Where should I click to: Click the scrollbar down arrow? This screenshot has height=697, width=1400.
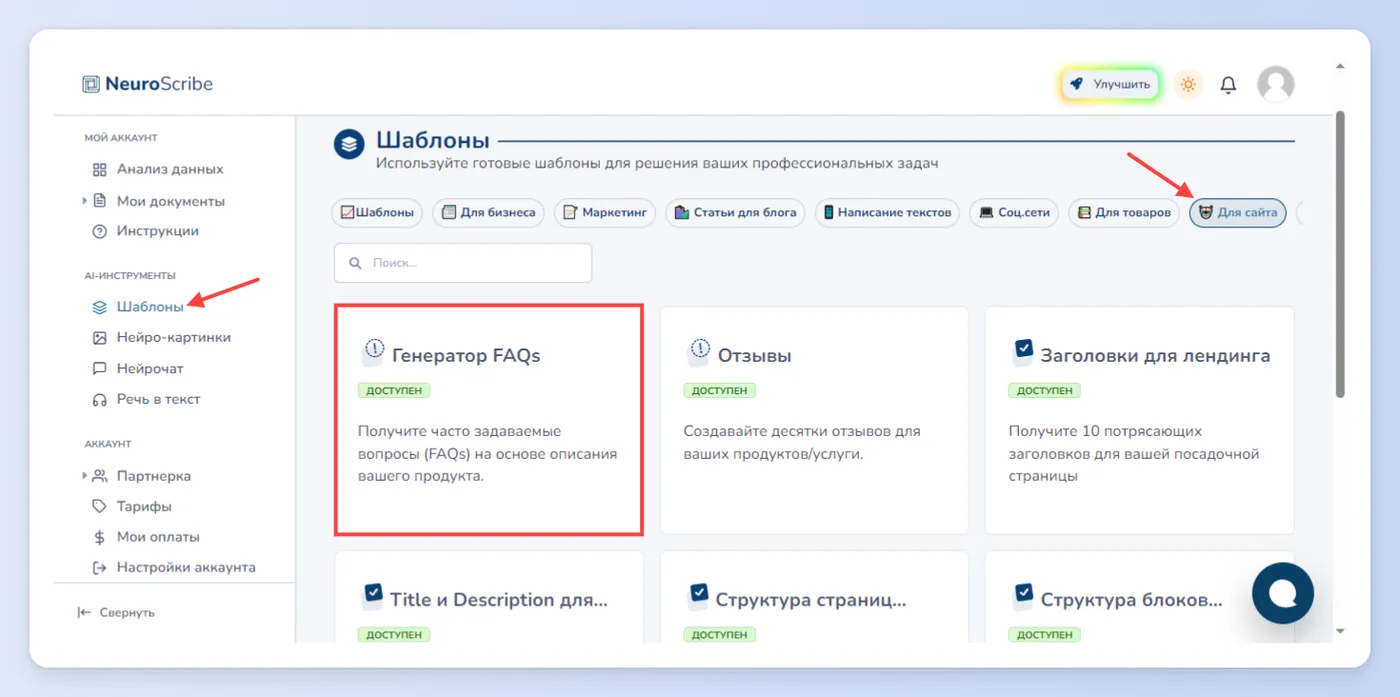pyautogui.click(x=1340, y=631)
